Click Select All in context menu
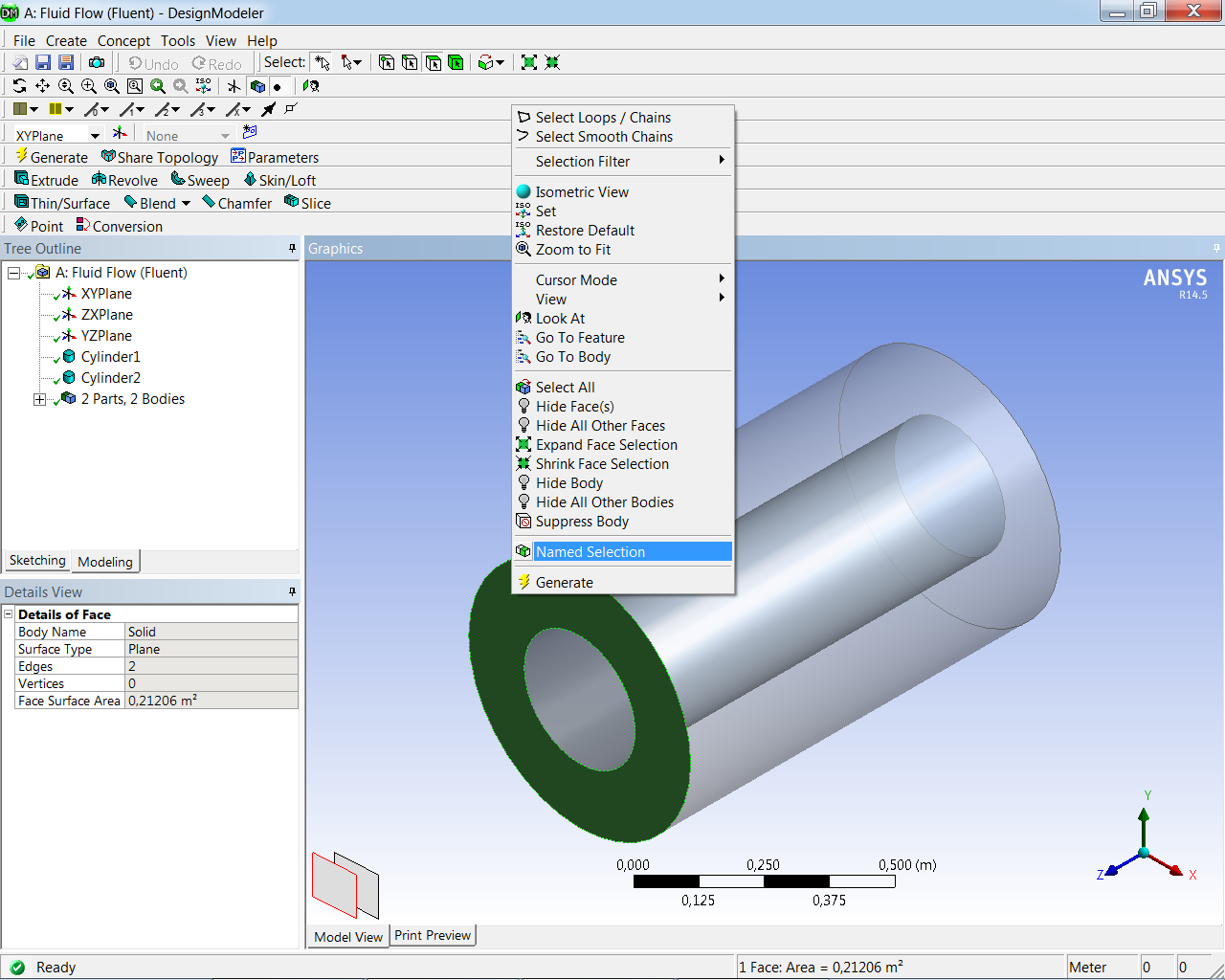The image size is (1225, 980). coord(623,387)
